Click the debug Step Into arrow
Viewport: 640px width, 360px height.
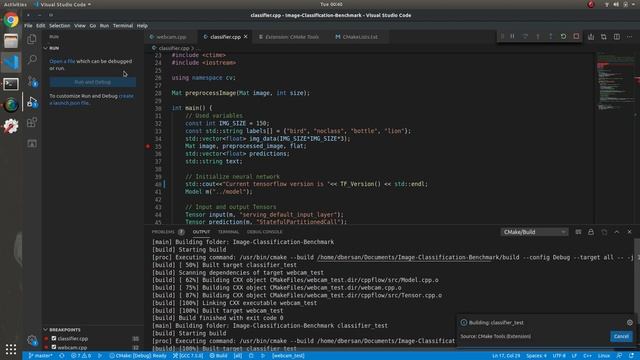pyautogui.click(x=538, y=37)
